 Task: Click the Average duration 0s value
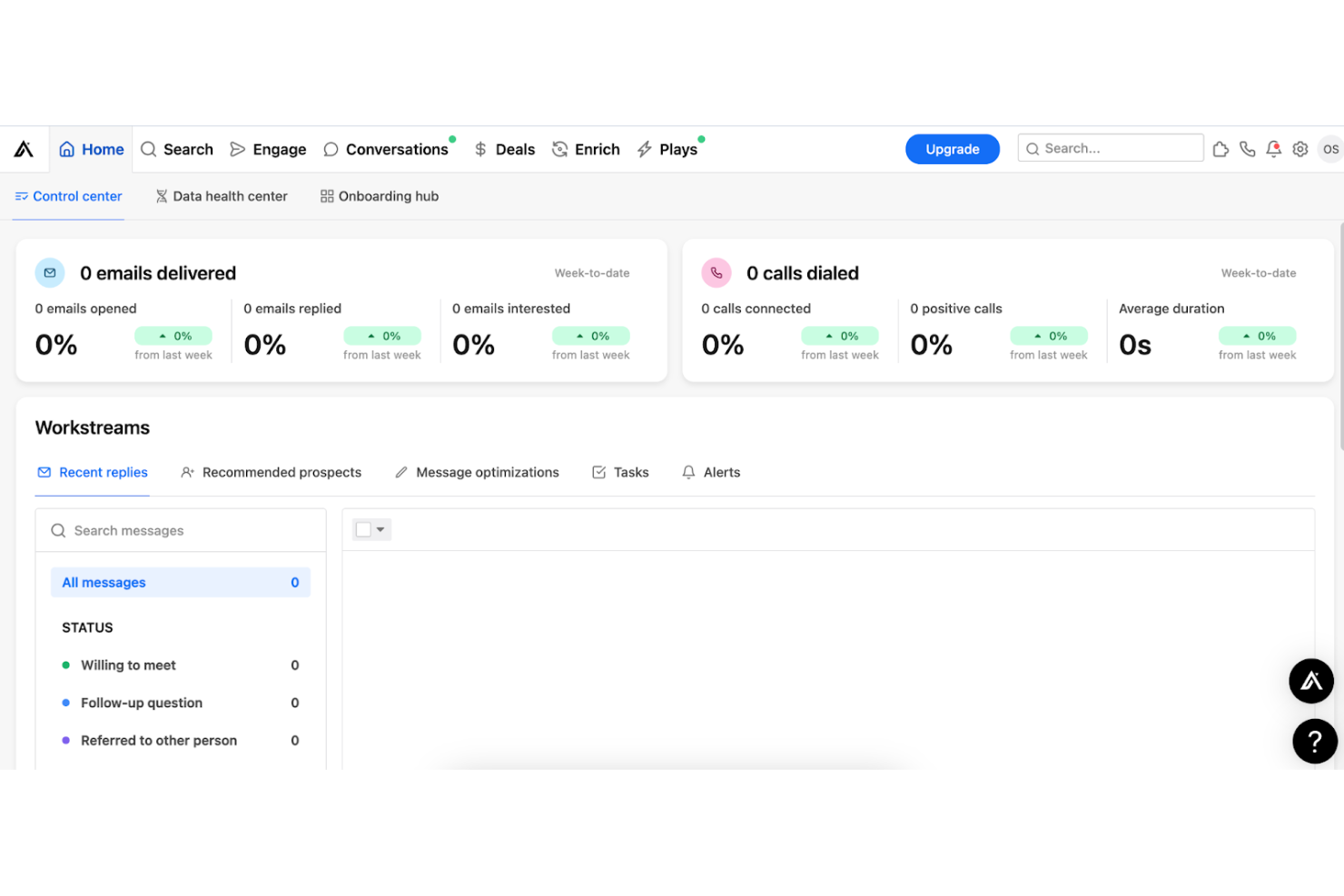tap(1135, 345)
